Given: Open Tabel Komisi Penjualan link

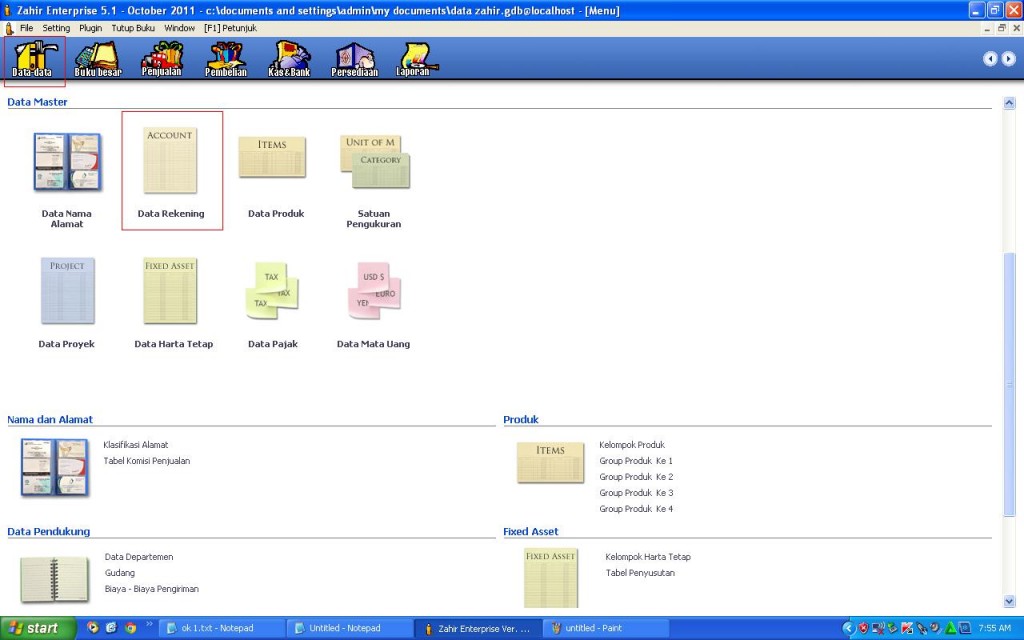Looking at the screenshot, I should click(x=147, y=461).
